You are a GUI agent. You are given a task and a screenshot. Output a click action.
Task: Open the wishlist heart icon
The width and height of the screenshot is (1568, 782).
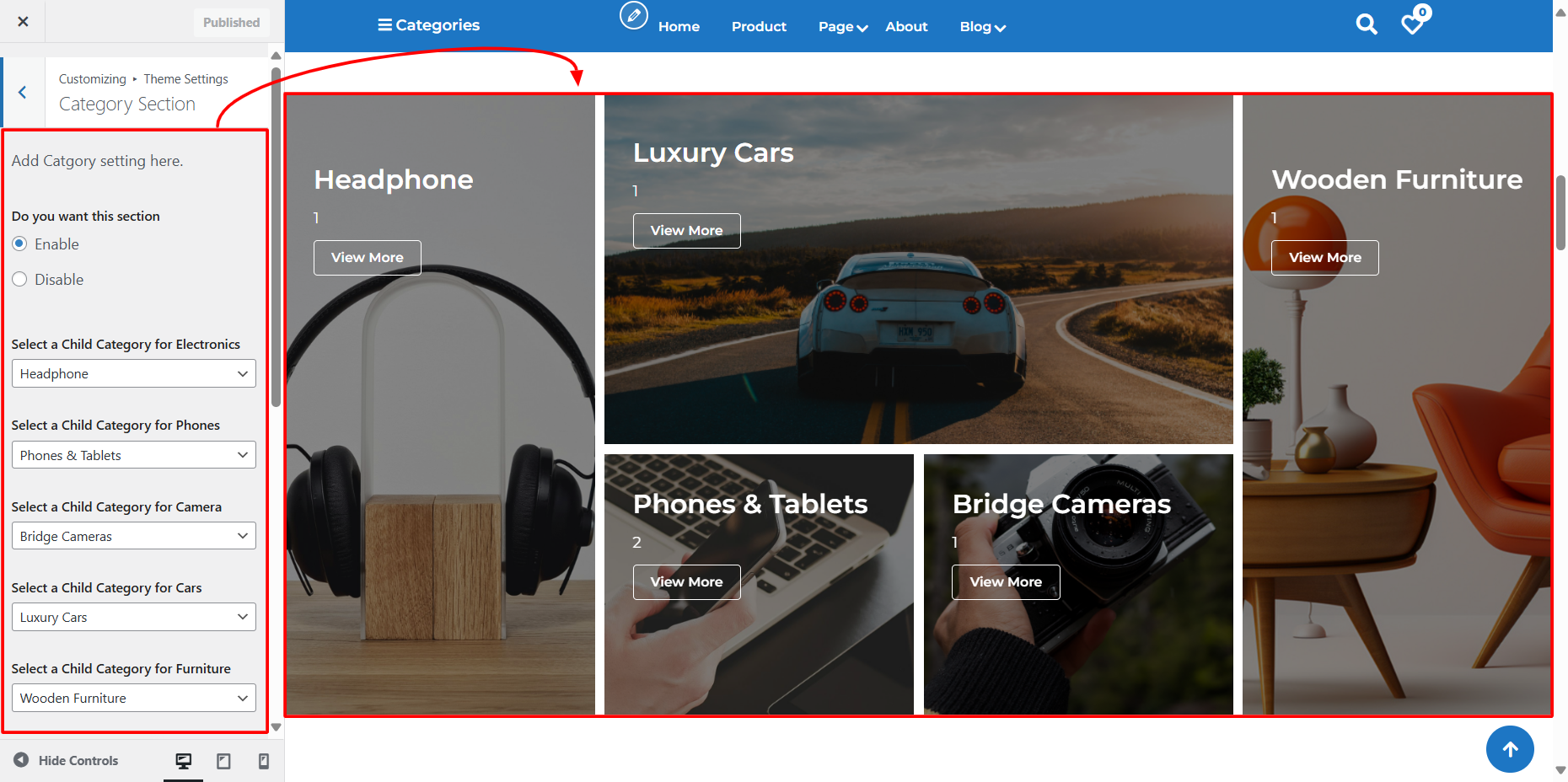pos(1413,24)
